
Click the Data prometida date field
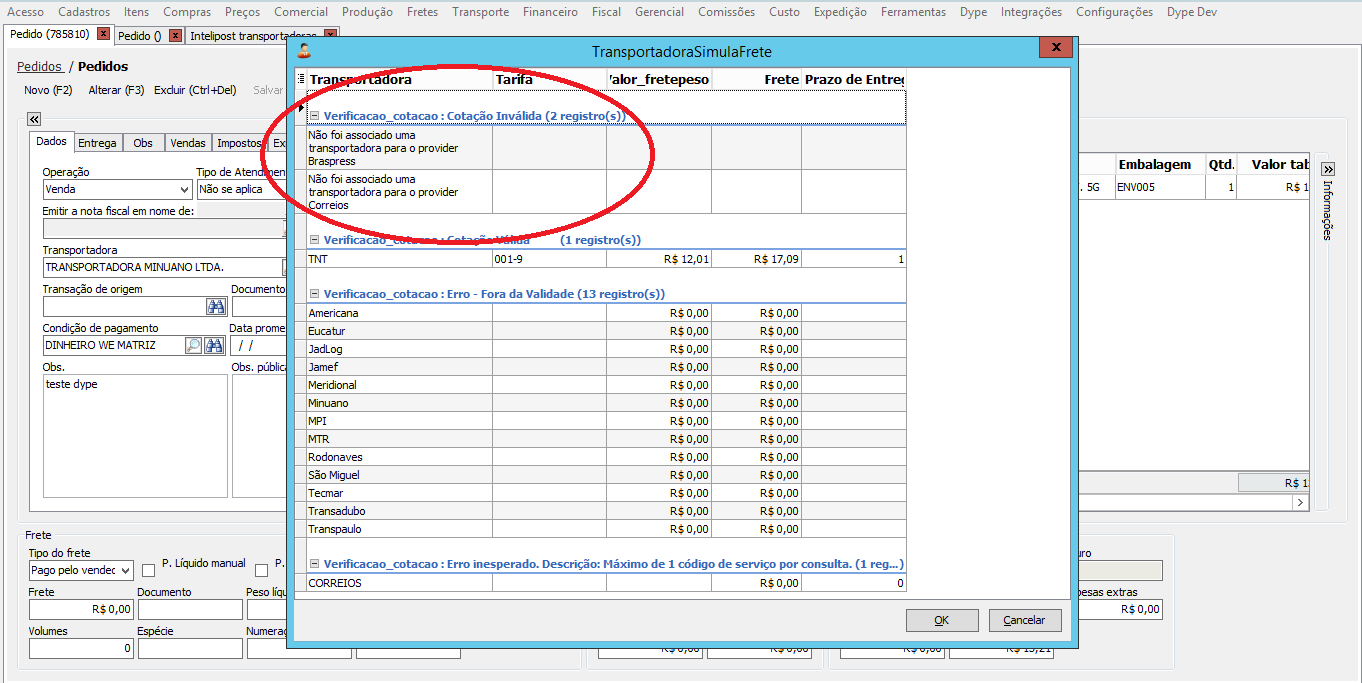258,346
